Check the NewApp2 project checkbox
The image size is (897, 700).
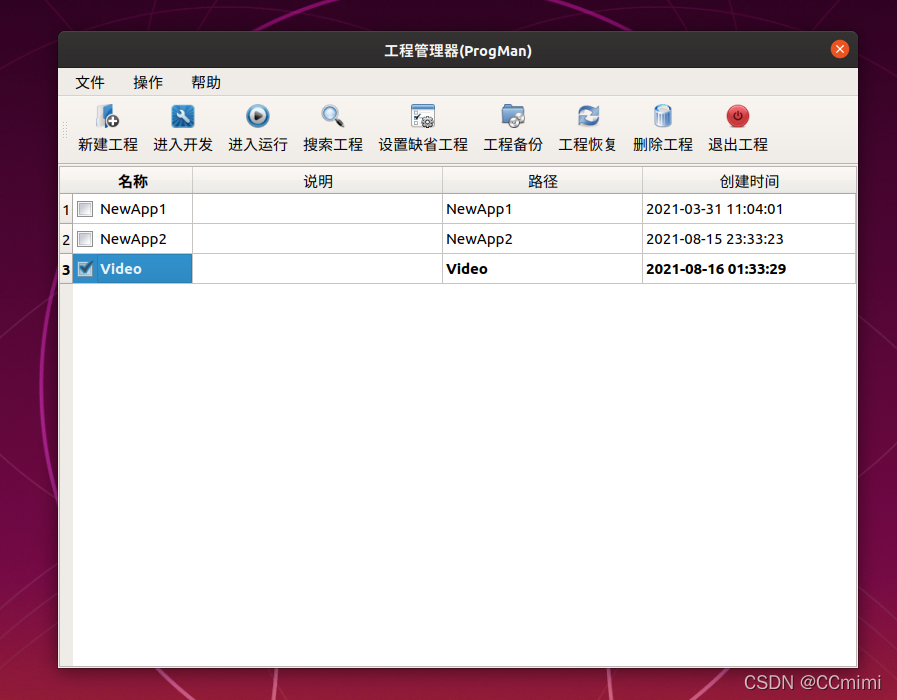85,238
